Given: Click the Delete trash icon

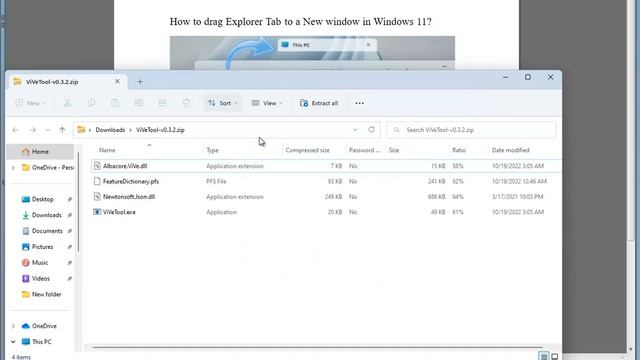Looking at the screenshot, I should click(187, 103).
